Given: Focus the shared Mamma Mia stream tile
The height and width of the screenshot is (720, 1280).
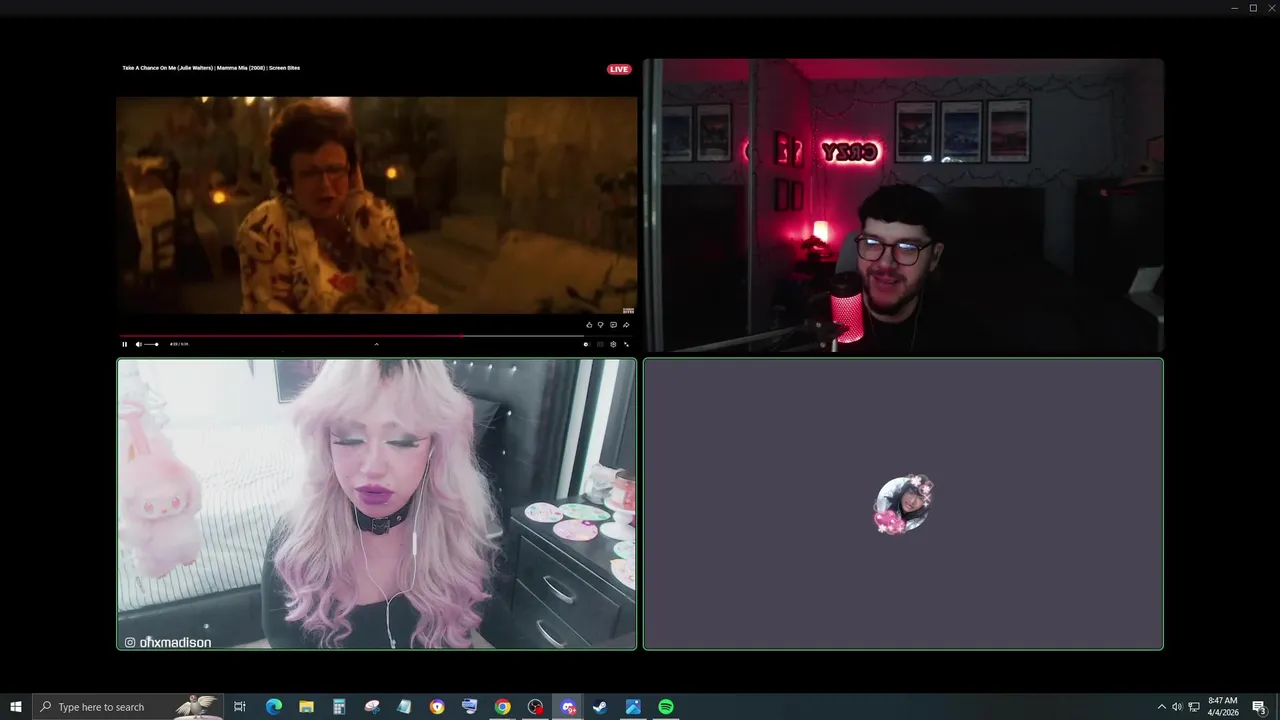Looking at the screenshot, I should point(376,205).
